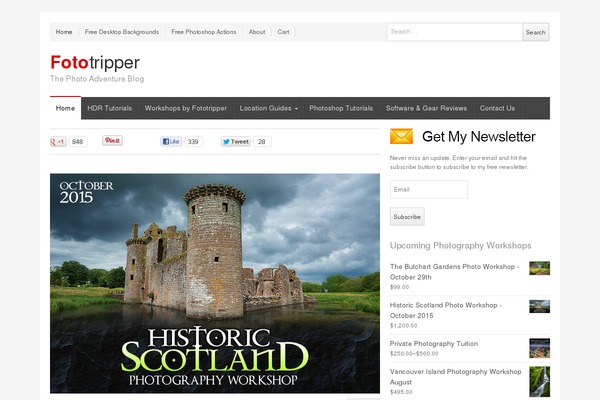Click the Facebook Like button
This screenshot has width=600, height=400.
tap(171, 142)
